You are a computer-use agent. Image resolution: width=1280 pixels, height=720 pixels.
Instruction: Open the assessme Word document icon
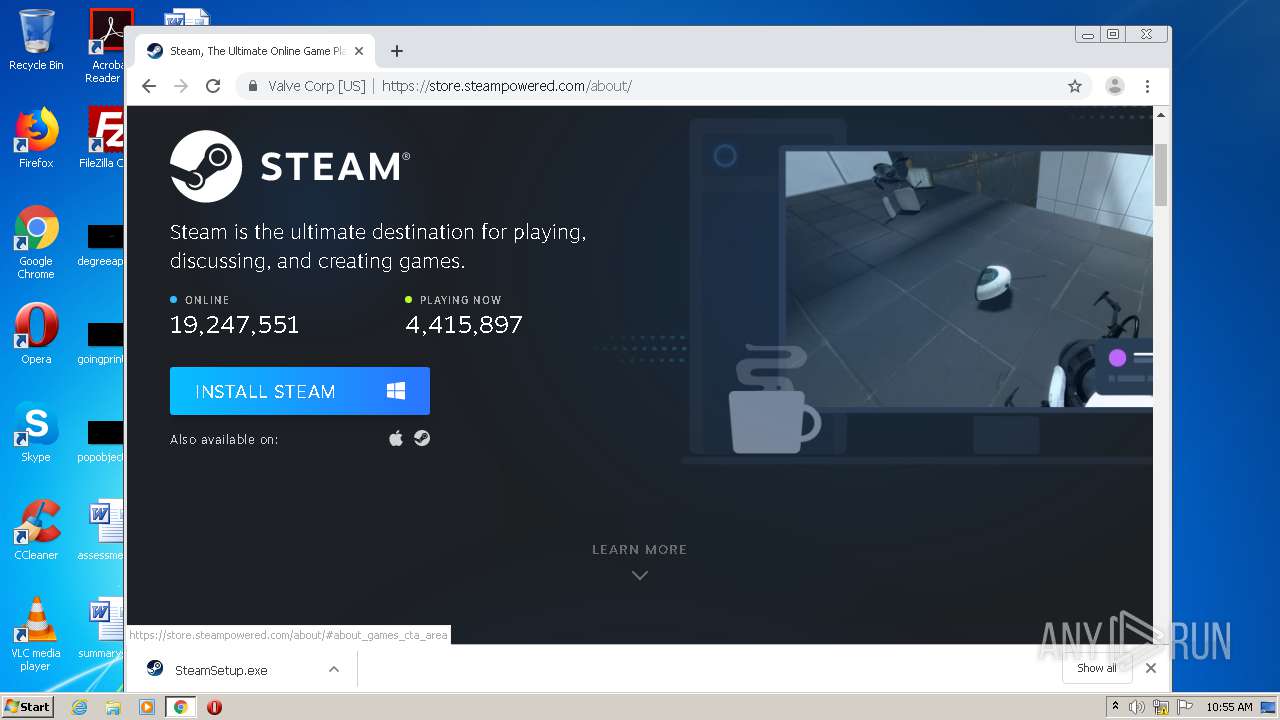103,530
